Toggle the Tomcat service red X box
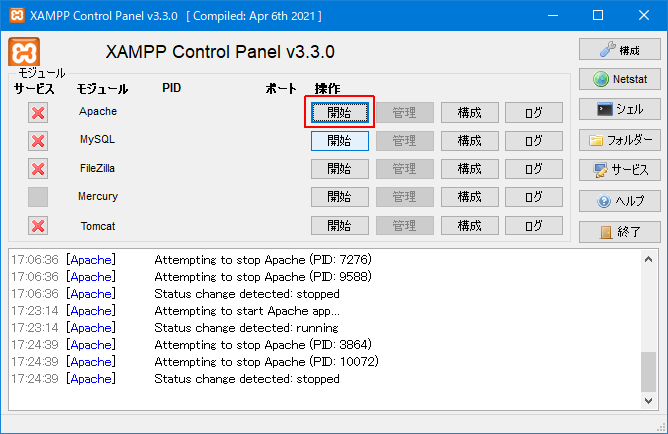Image resolution: width=668 pixels, height=434 pixels. [38, 226]
